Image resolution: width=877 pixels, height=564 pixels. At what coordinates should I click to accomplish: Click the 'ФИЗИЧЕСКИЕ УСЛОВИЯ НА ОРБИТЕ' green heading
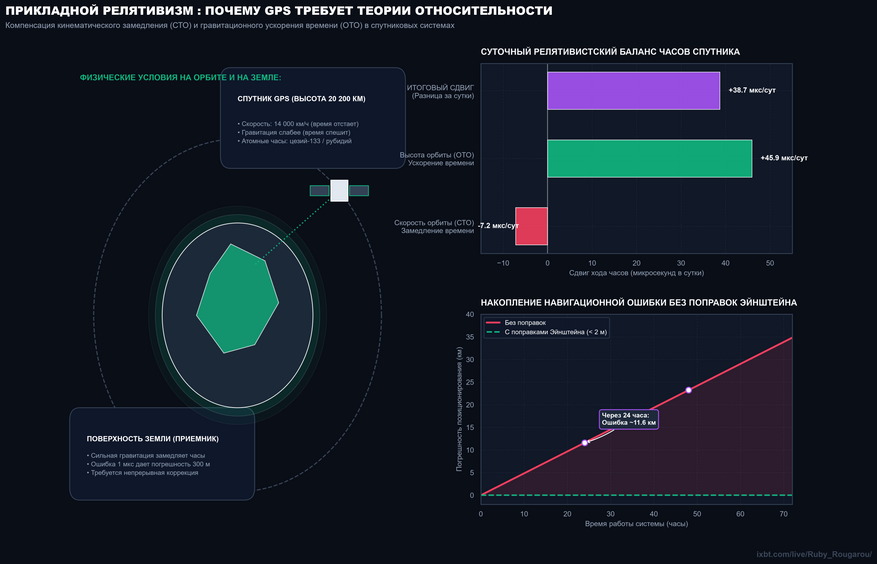(x=181, y=78)
